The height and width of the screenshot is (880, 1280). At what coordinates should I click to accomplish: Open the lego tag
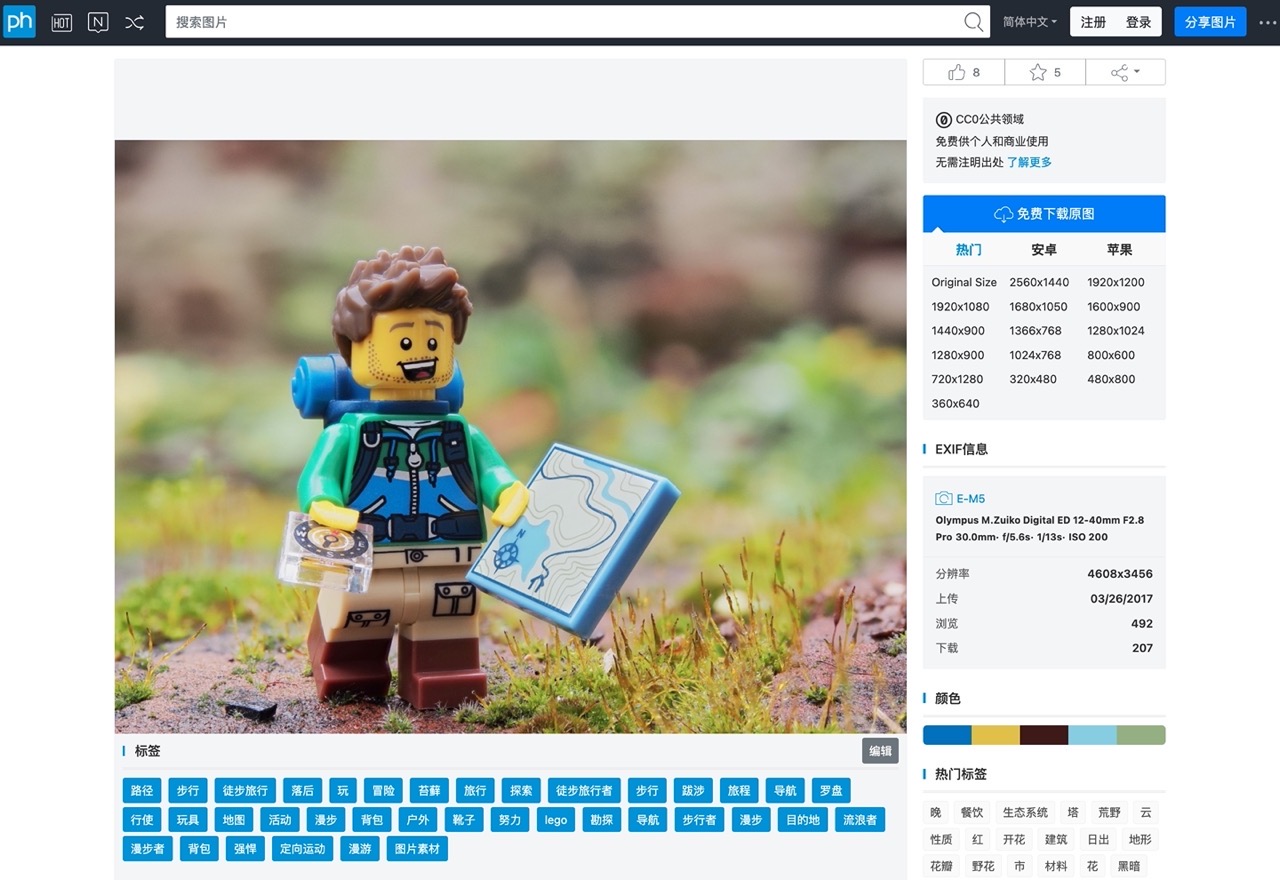pyautogui.click(x=556, y=819)
